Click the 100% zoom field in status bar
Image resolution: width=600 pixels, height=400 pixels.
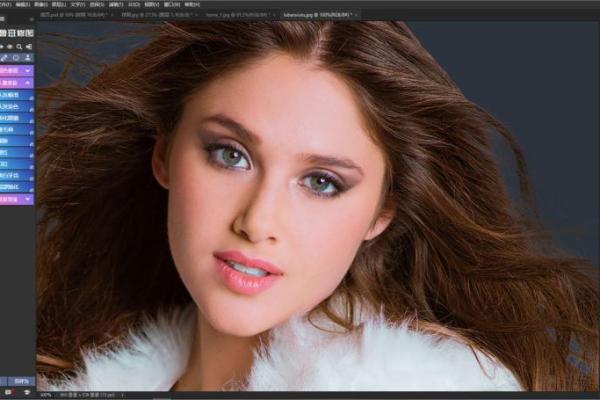(46, 395)
